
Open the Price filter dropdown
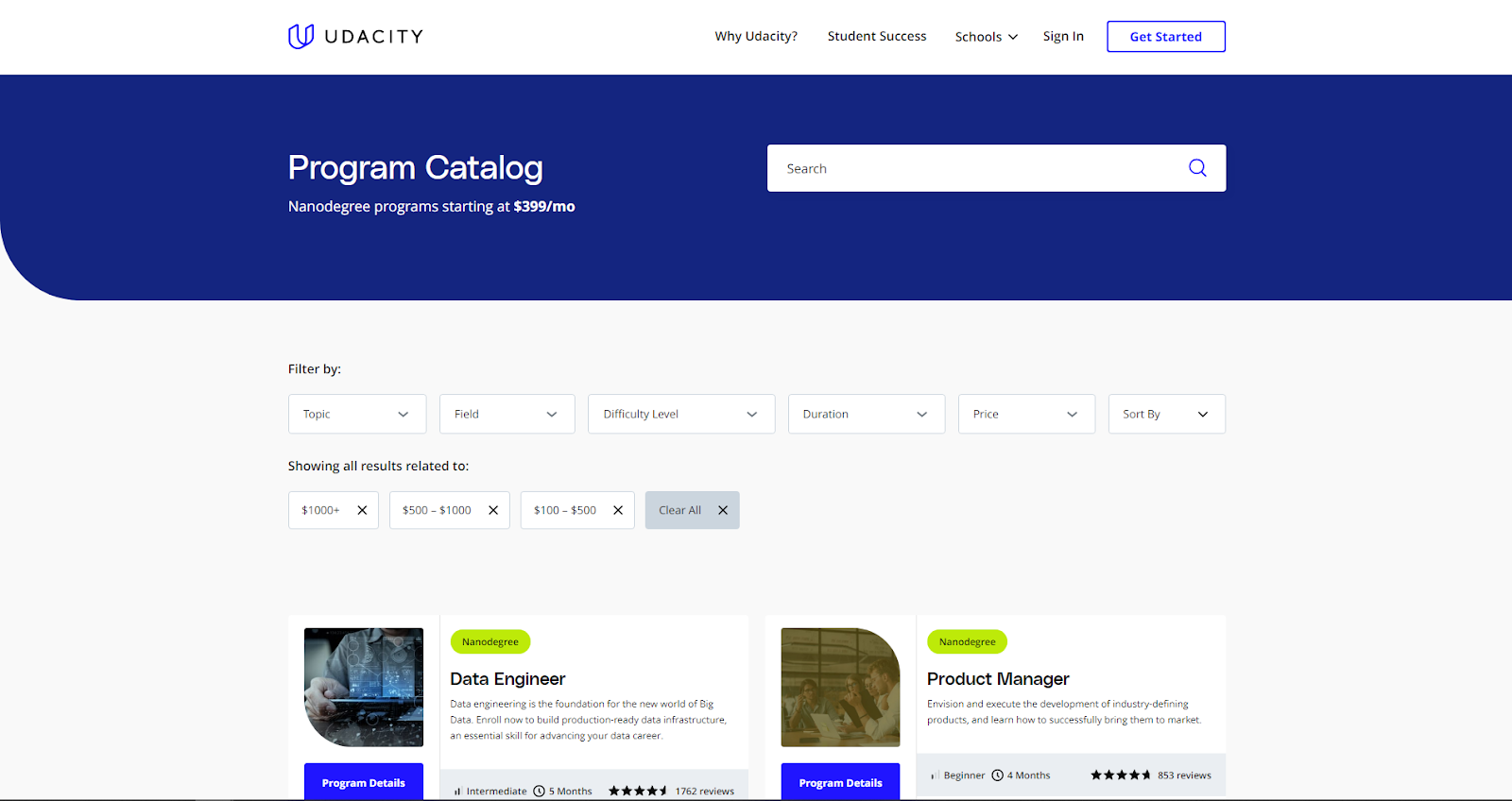click(1026, 414)
